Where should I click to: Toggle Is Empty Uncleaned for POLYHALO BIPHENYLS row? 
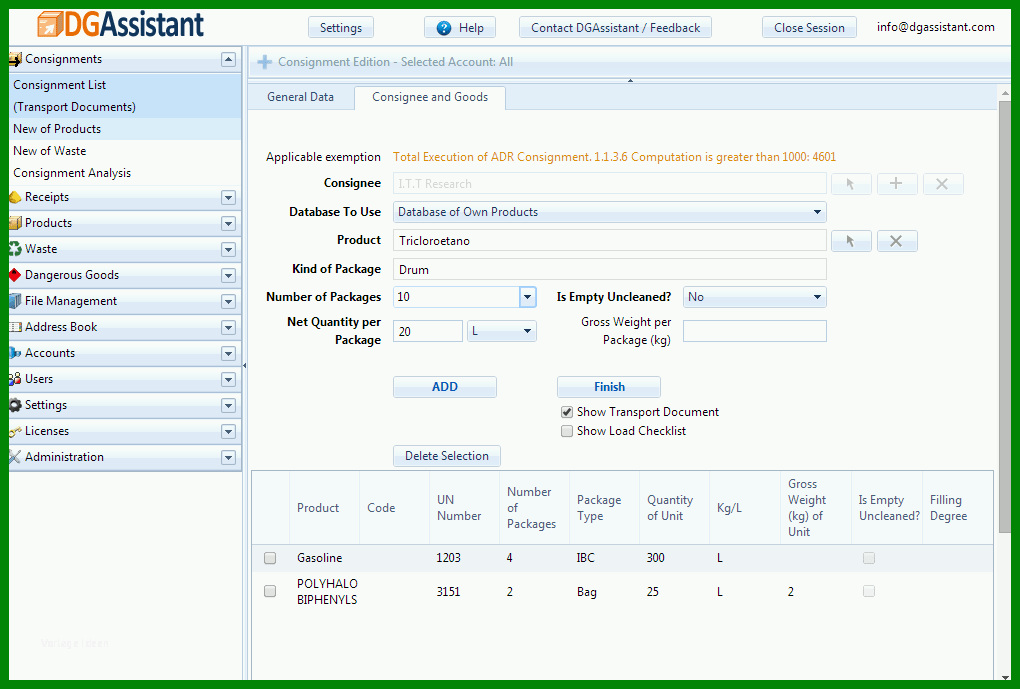click(x=868, y=591)
